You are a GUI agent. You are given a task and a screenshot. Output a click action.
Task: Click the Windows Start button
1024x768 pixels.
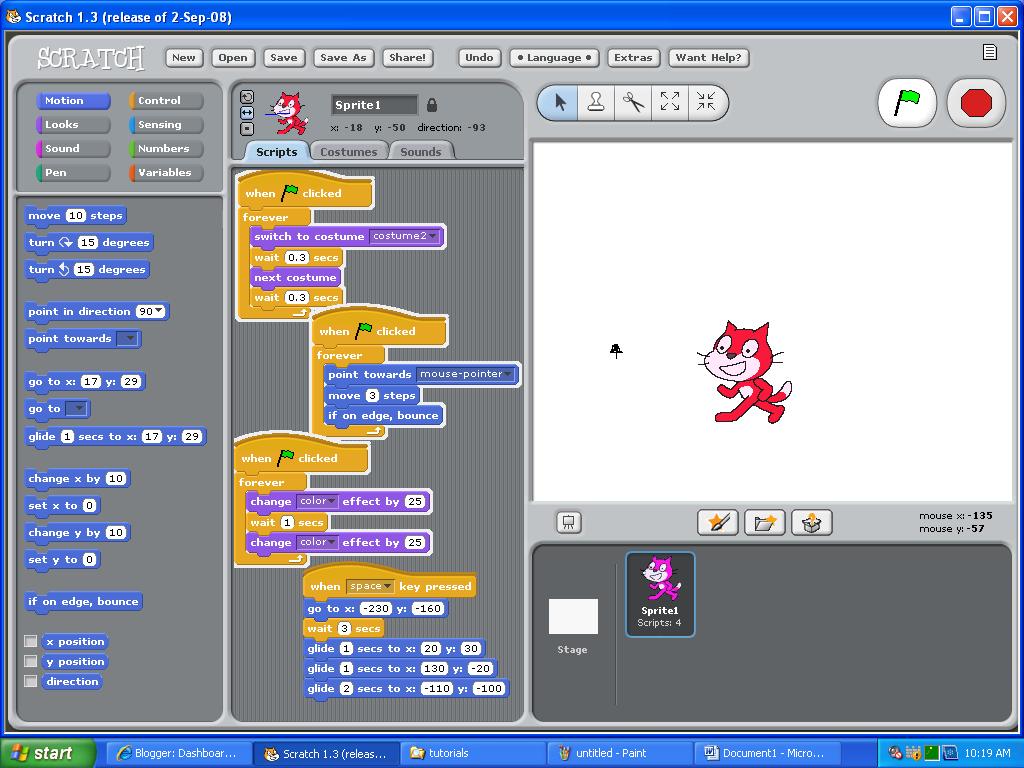[x=47, y=753]
